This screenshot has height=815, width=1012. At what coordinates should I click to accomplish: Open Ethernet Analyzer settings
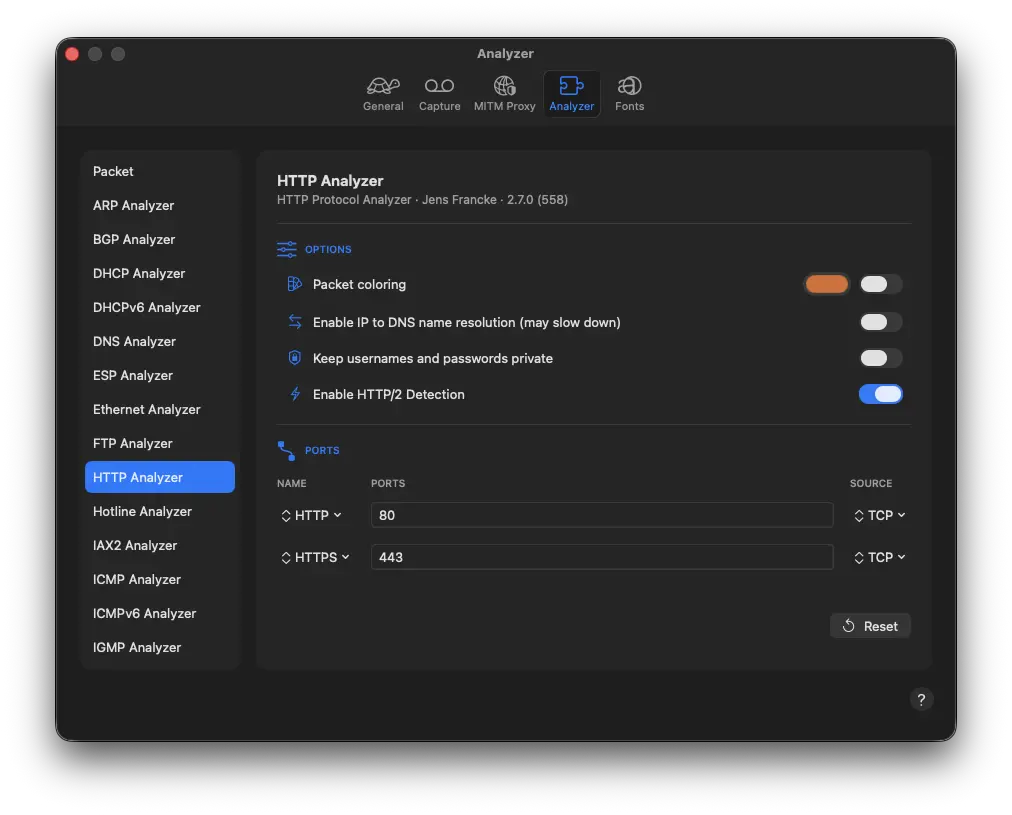click(x=159, y=409)
